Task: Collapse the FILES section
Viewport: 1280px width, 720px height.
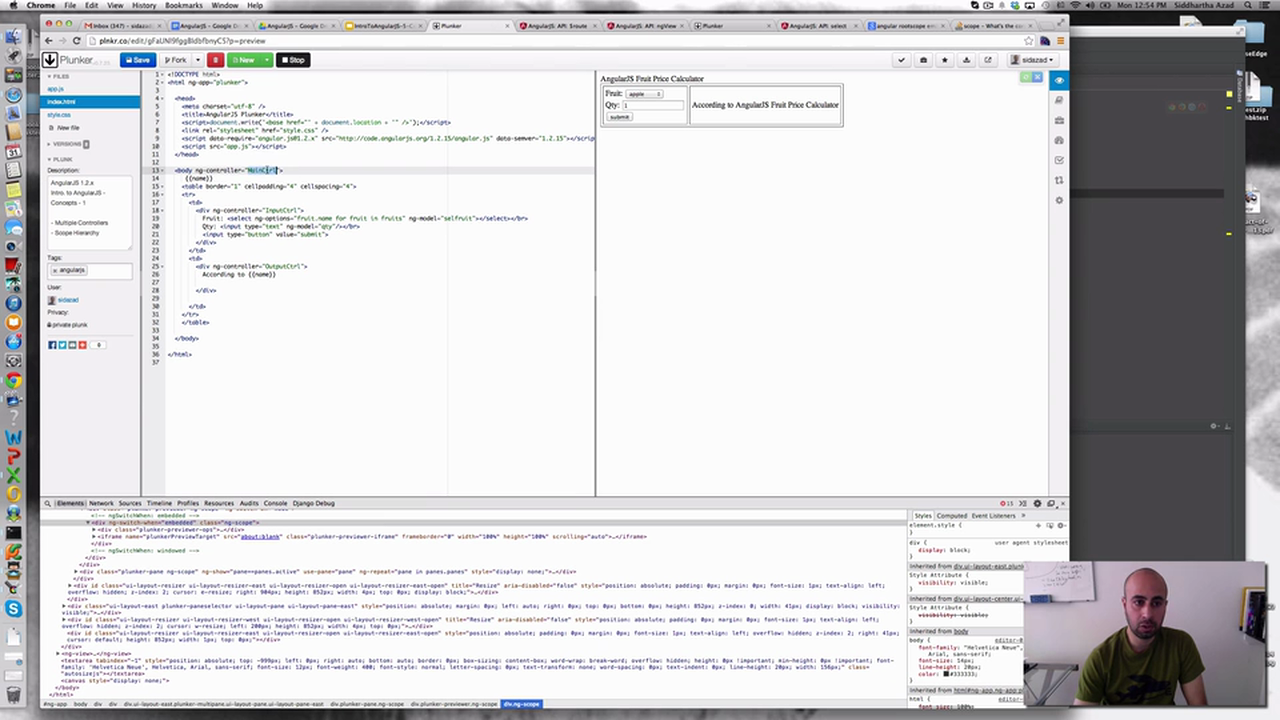Action: click(58, 76)
